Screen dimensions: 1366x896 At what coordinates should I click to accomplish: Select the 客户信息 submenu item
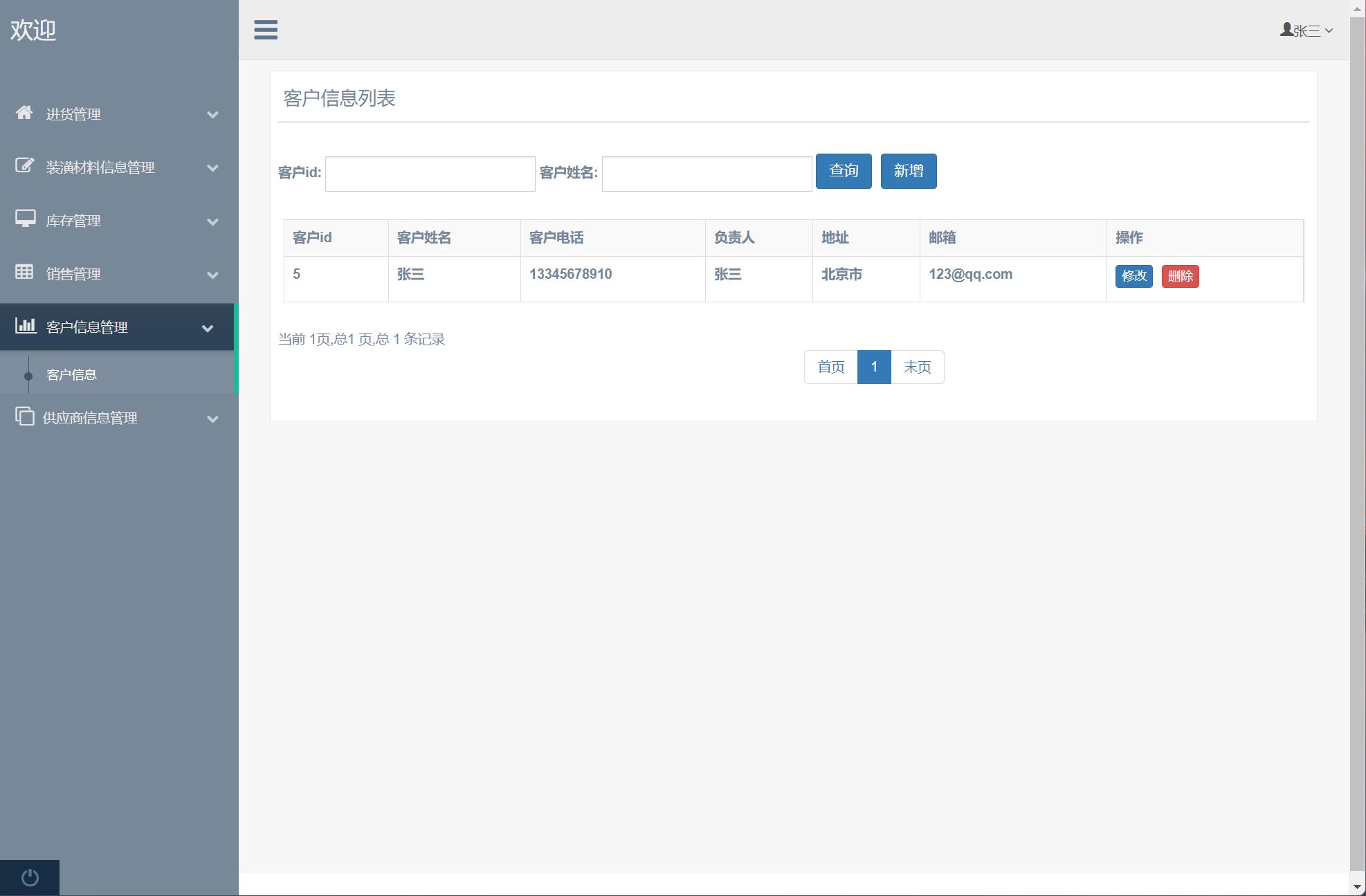coord(71,374)
